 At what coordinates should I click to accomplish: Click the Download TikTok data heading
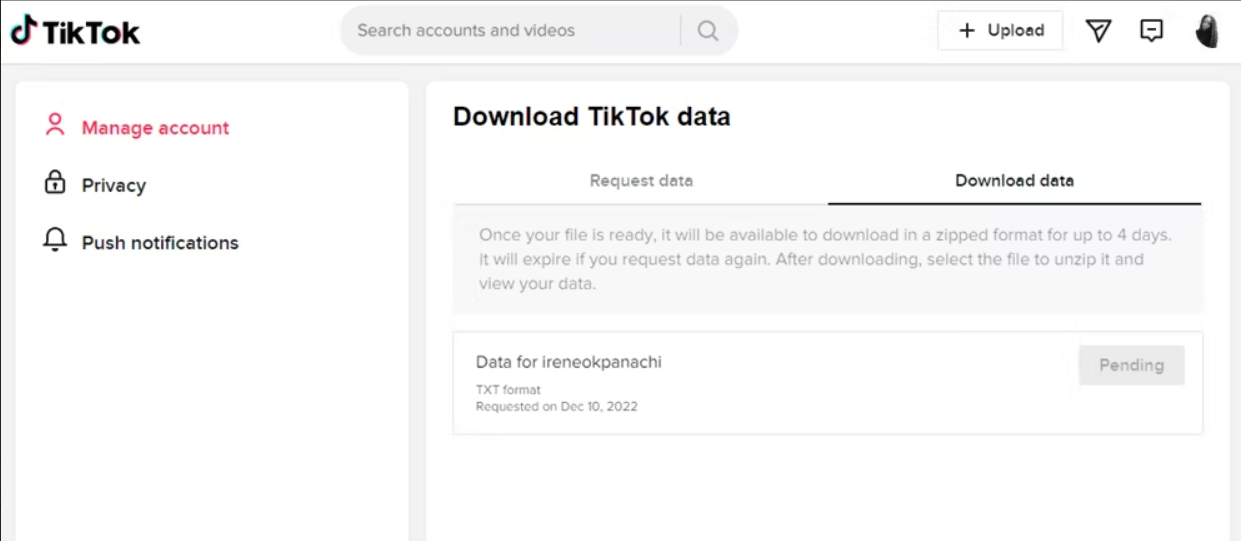tap(591, 117)
